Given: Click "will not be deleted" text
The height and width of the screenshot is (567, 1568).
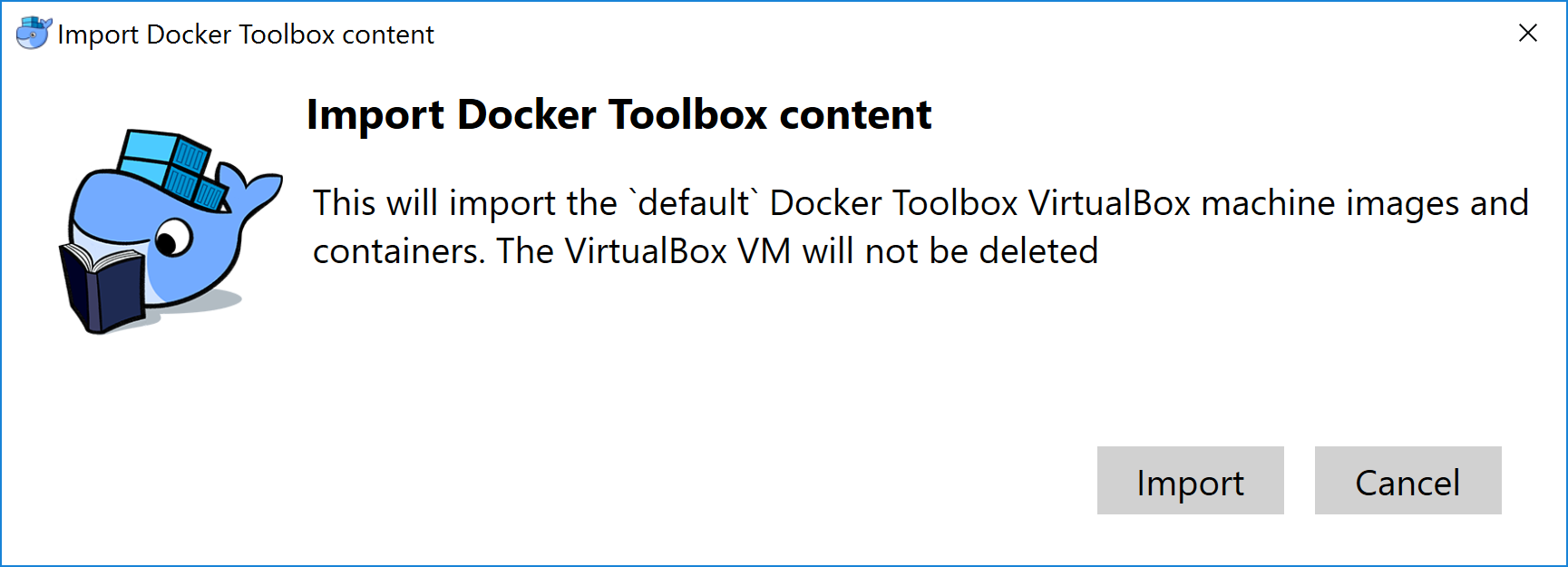Looking at the screenshot, I should click(950, 251).
